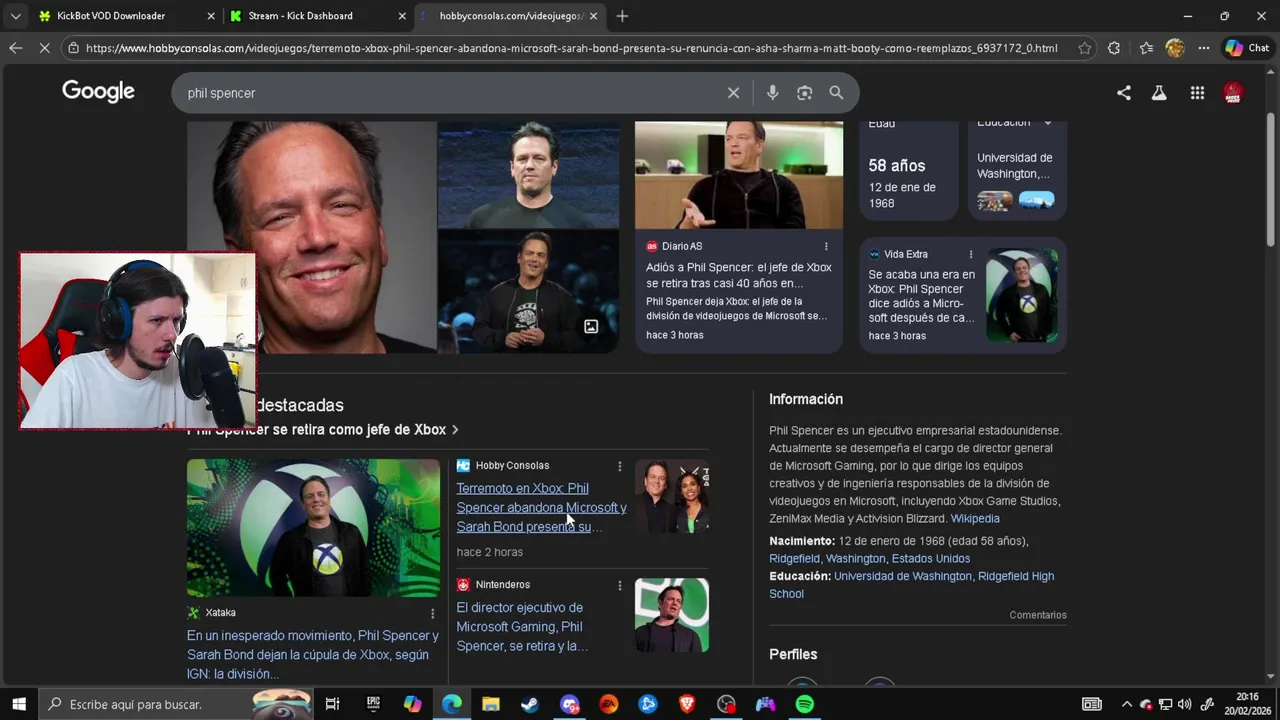Open the Xataka Xbox logo thumbnail
Screen dimensions: 1280x720
313,528
